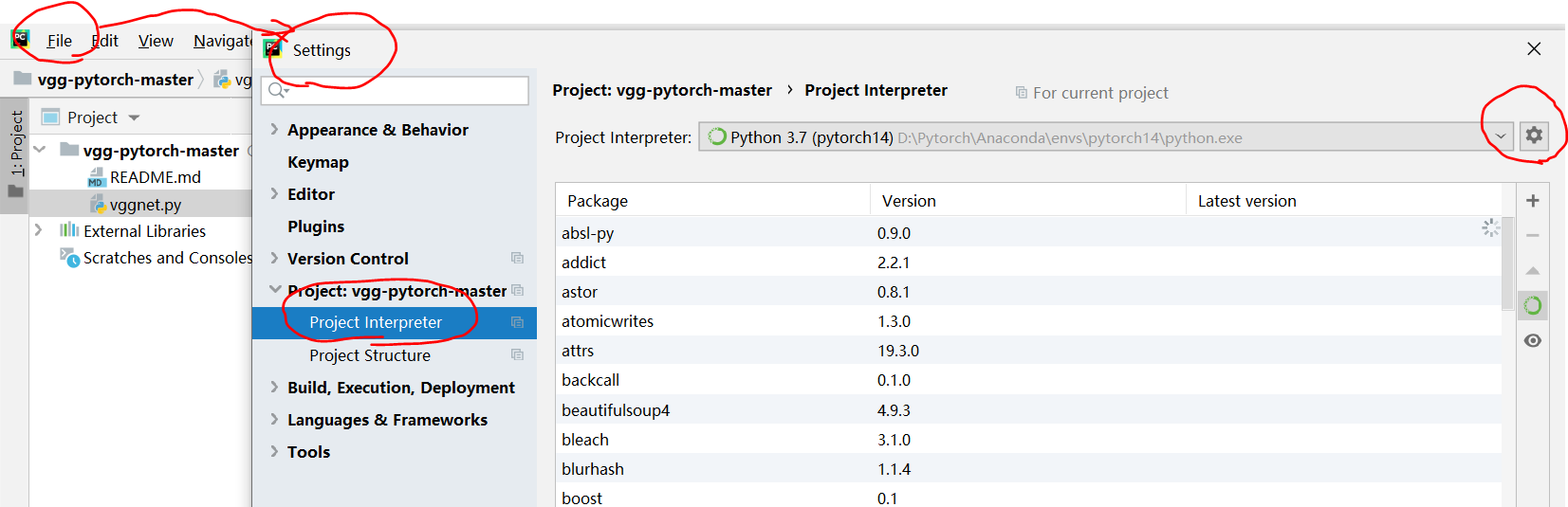The width and height of the screenshot is (1568, 507).
Task: Click the green Conda environment icon
Action: 1533,305
